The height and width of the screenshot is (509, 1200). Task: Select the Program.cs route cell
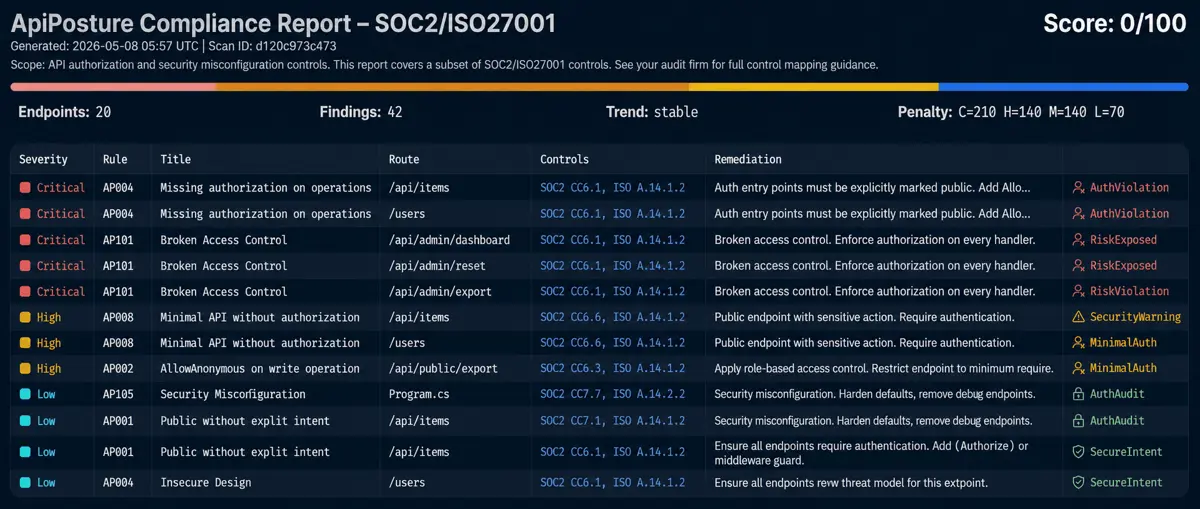point(420,394)
